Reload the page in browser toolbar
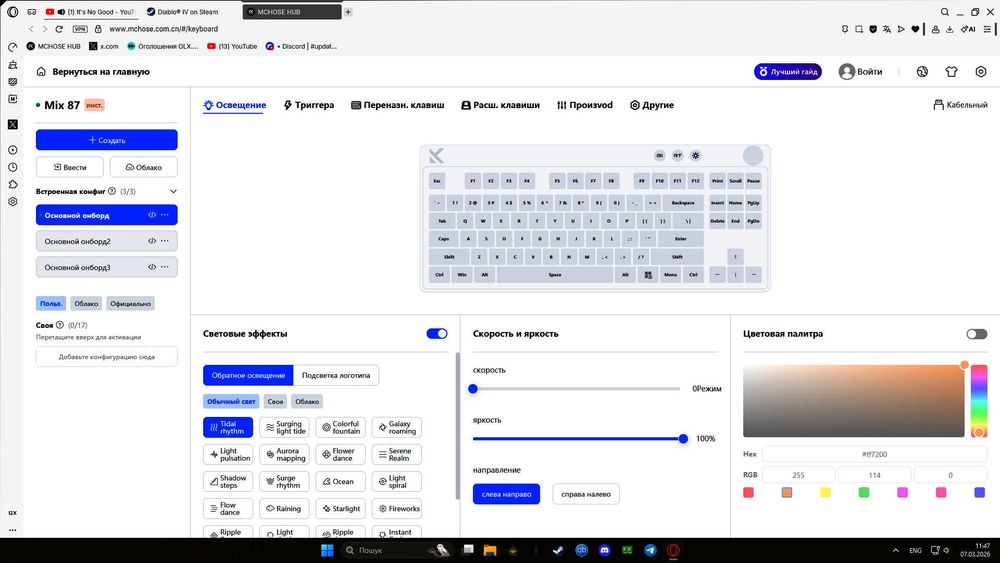 point(59,29)
